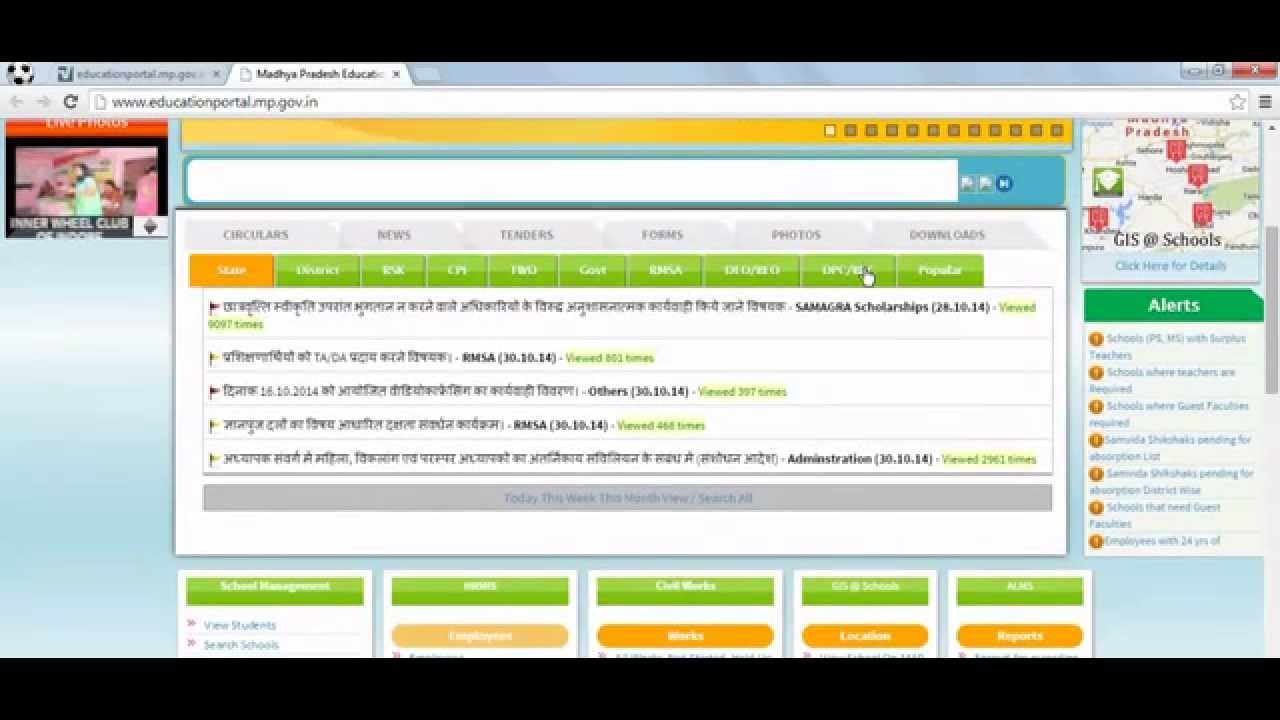Select the sixth slideshow indicator square

pyautogui.click(x=933, y=130)
